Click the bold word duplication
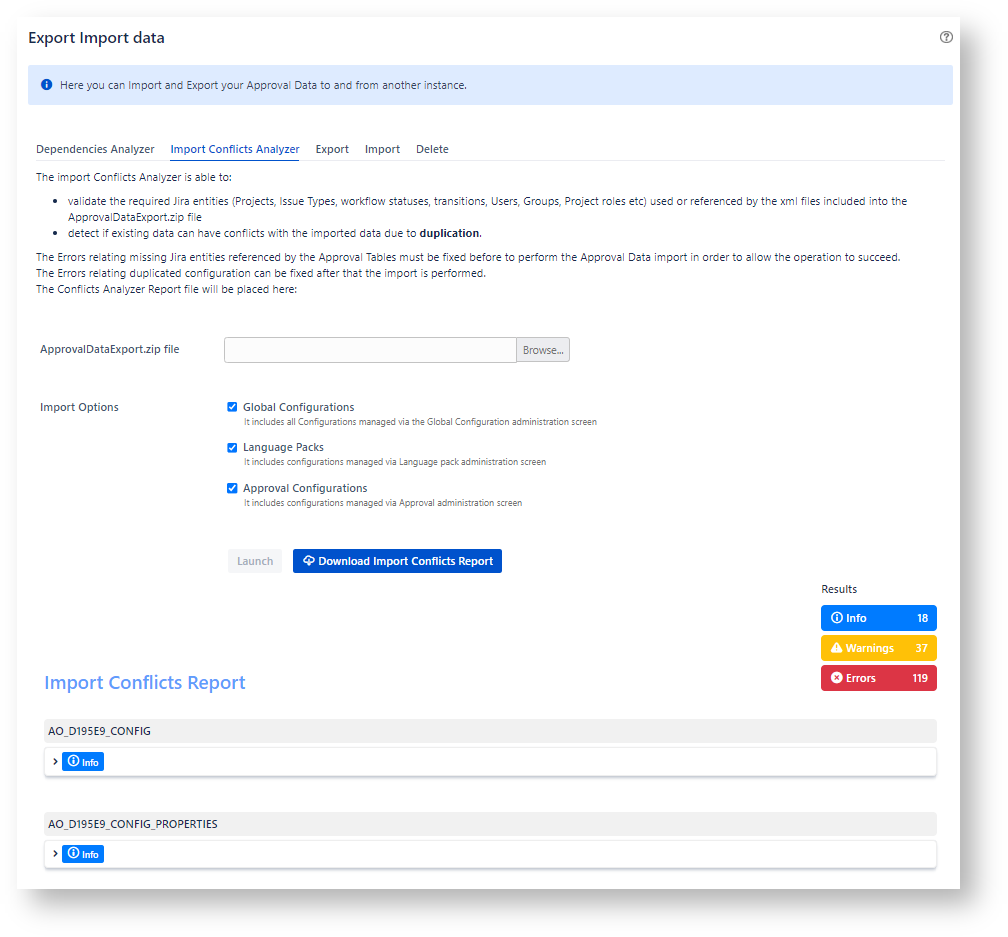 [450, 233]
